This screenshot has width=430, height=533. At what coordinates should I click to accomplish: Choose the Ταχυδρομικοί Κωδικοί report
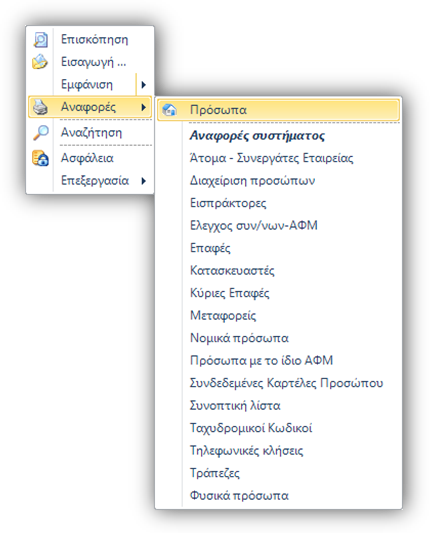(x=251, y=428)
